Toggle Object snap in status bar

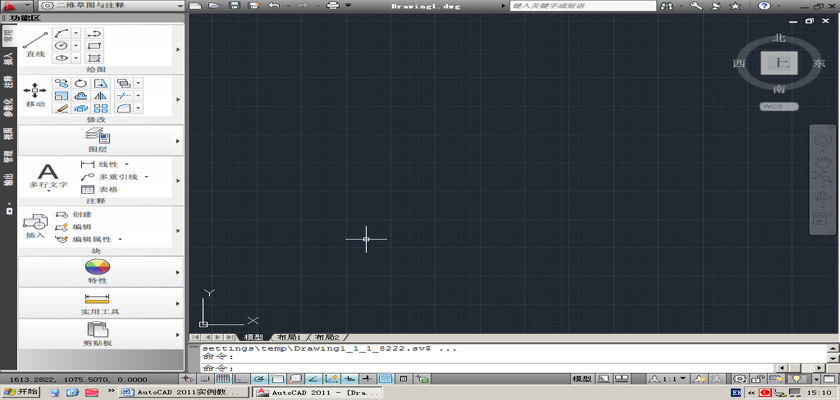point(278,379)
